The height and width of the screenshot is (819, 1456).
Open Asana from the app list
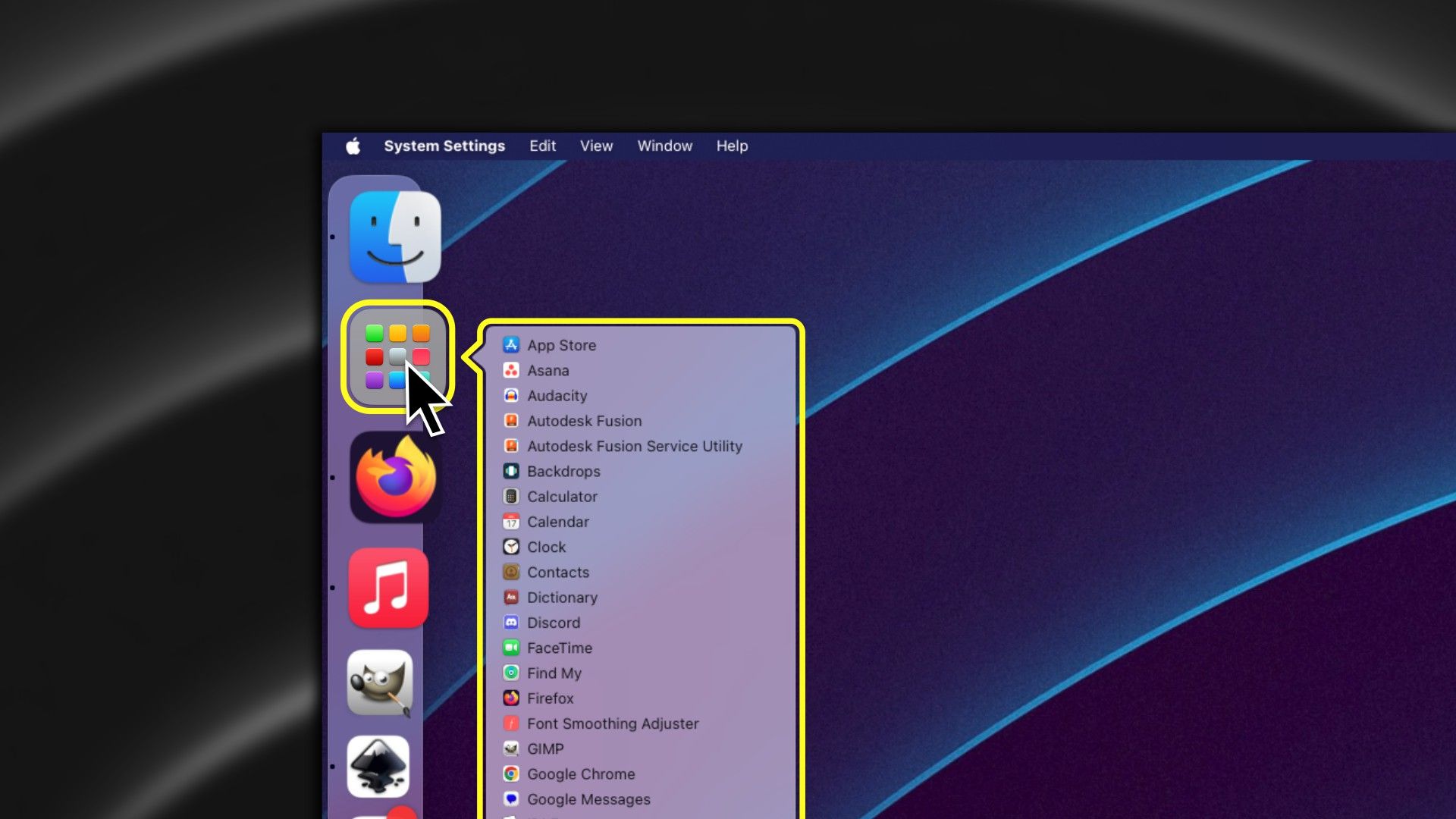[548, 370]
